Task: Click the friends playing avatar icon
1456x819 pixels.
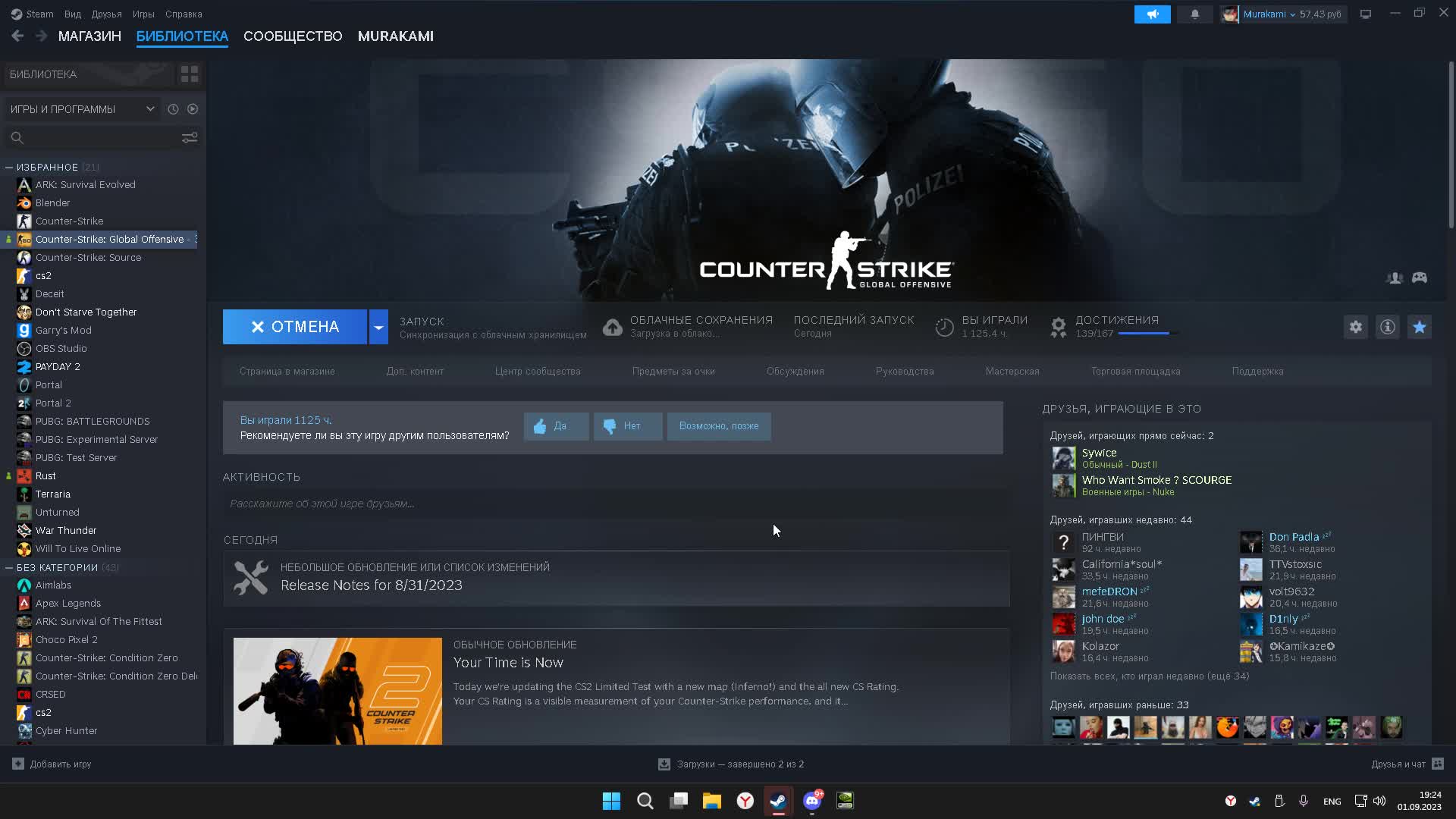Action: pos(1394,278)
